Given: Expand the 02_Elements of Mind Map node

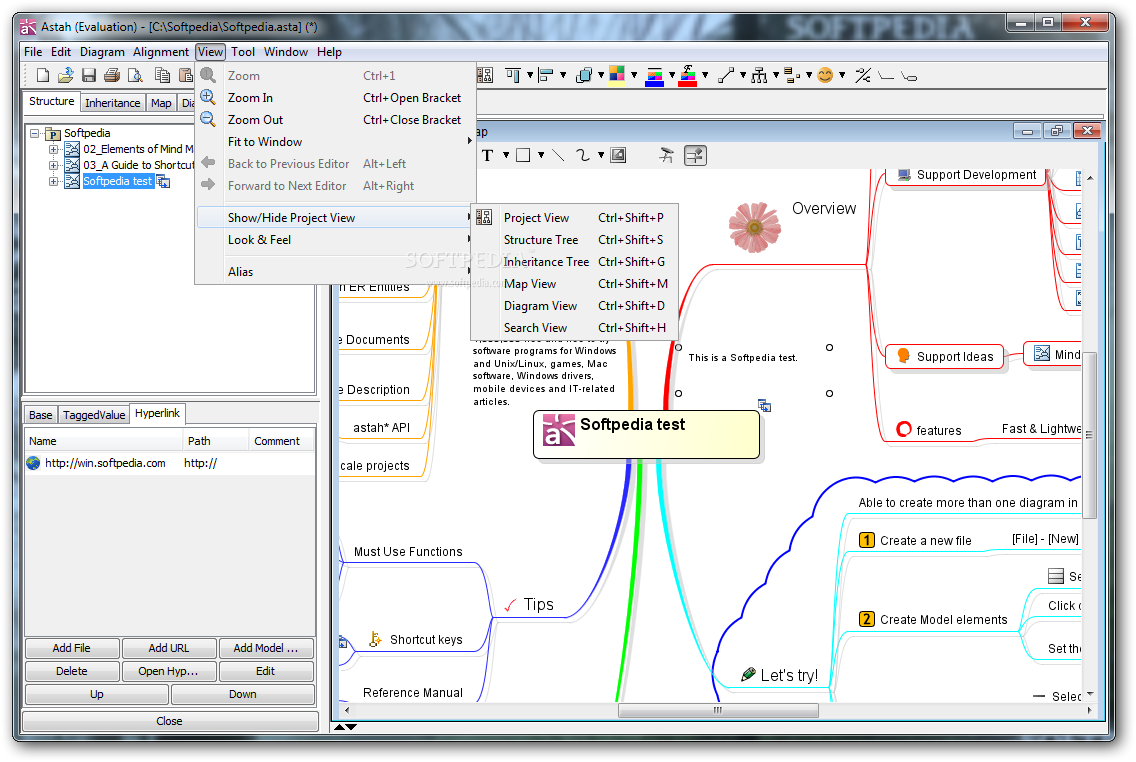Looking at the screenshot, I should point(54,149).
